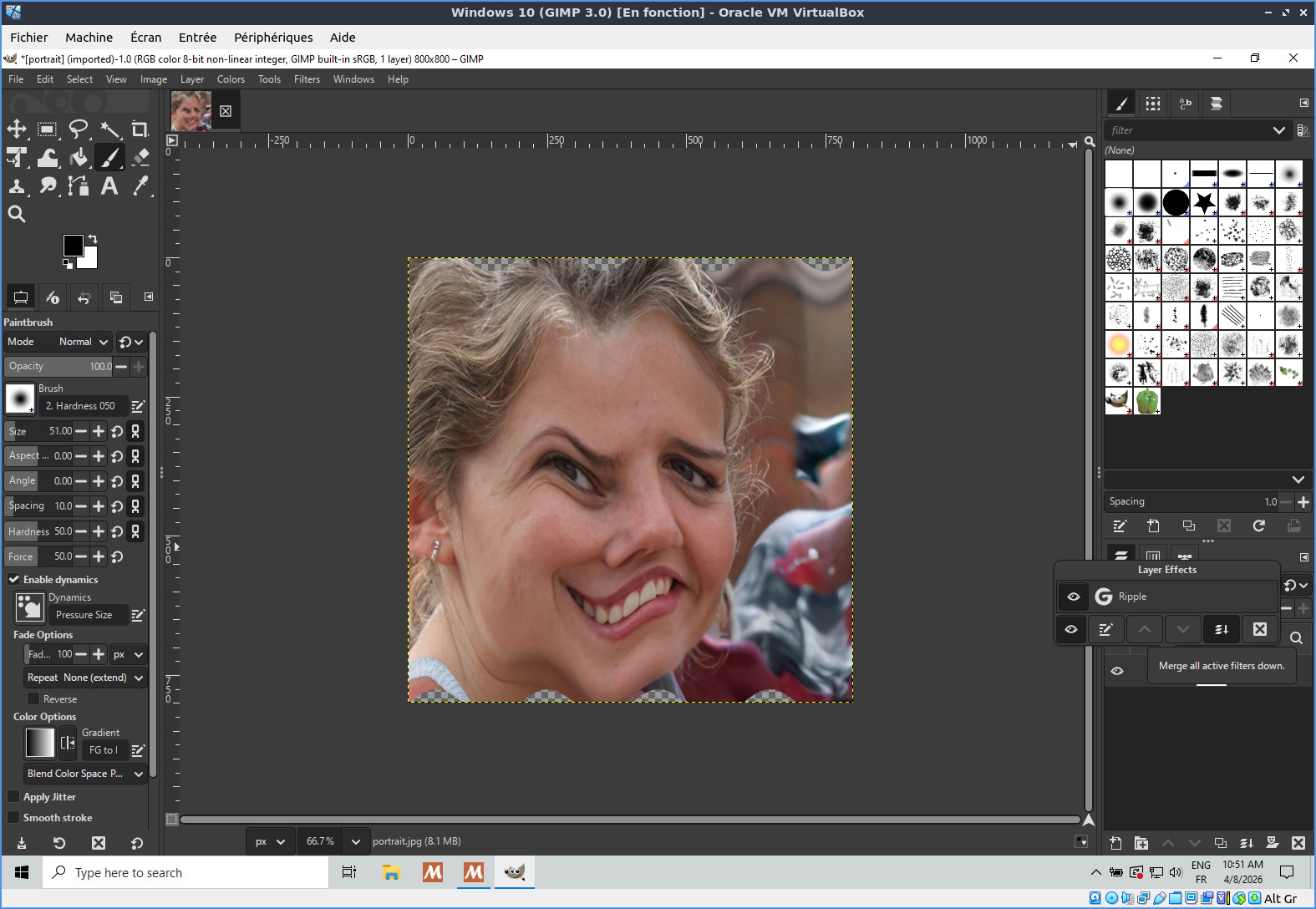Select the Text tool

tap(109, 185)
